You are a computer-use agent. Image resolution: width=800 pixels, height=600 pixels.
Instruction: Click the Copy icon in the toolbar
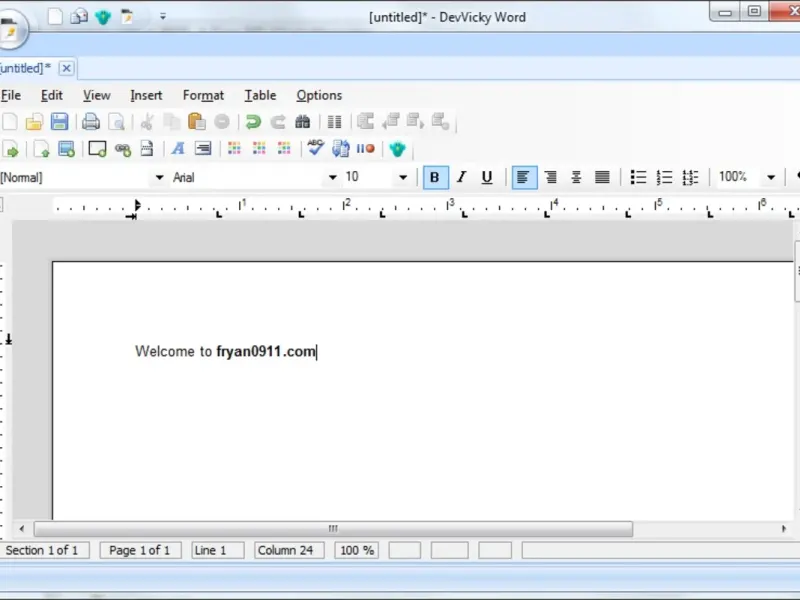[172, 122]
